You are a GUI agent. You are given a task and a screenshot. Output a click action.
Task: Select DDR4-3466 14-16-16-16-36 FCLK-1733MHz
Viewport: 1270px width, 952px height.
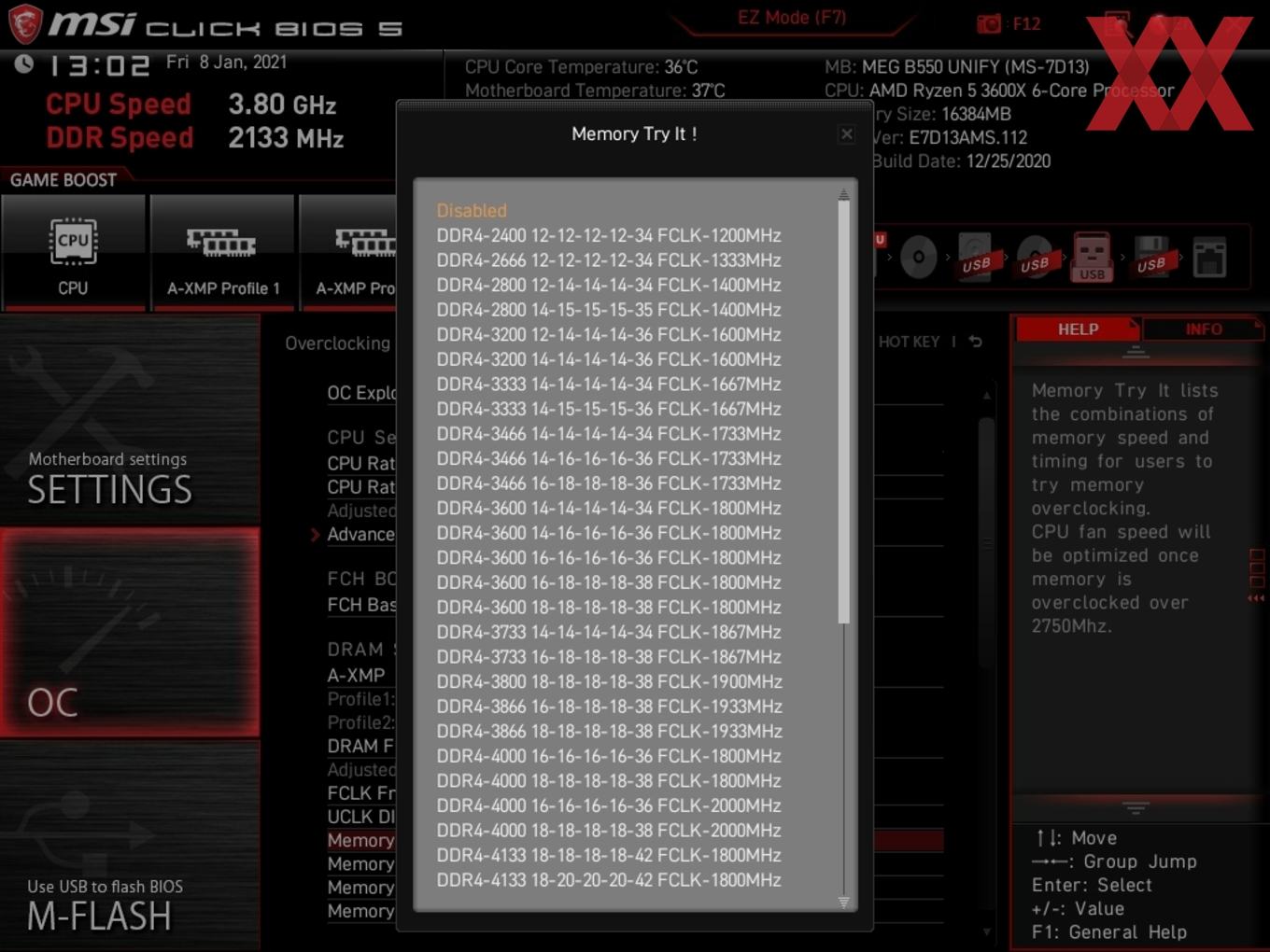pos(609,458)
